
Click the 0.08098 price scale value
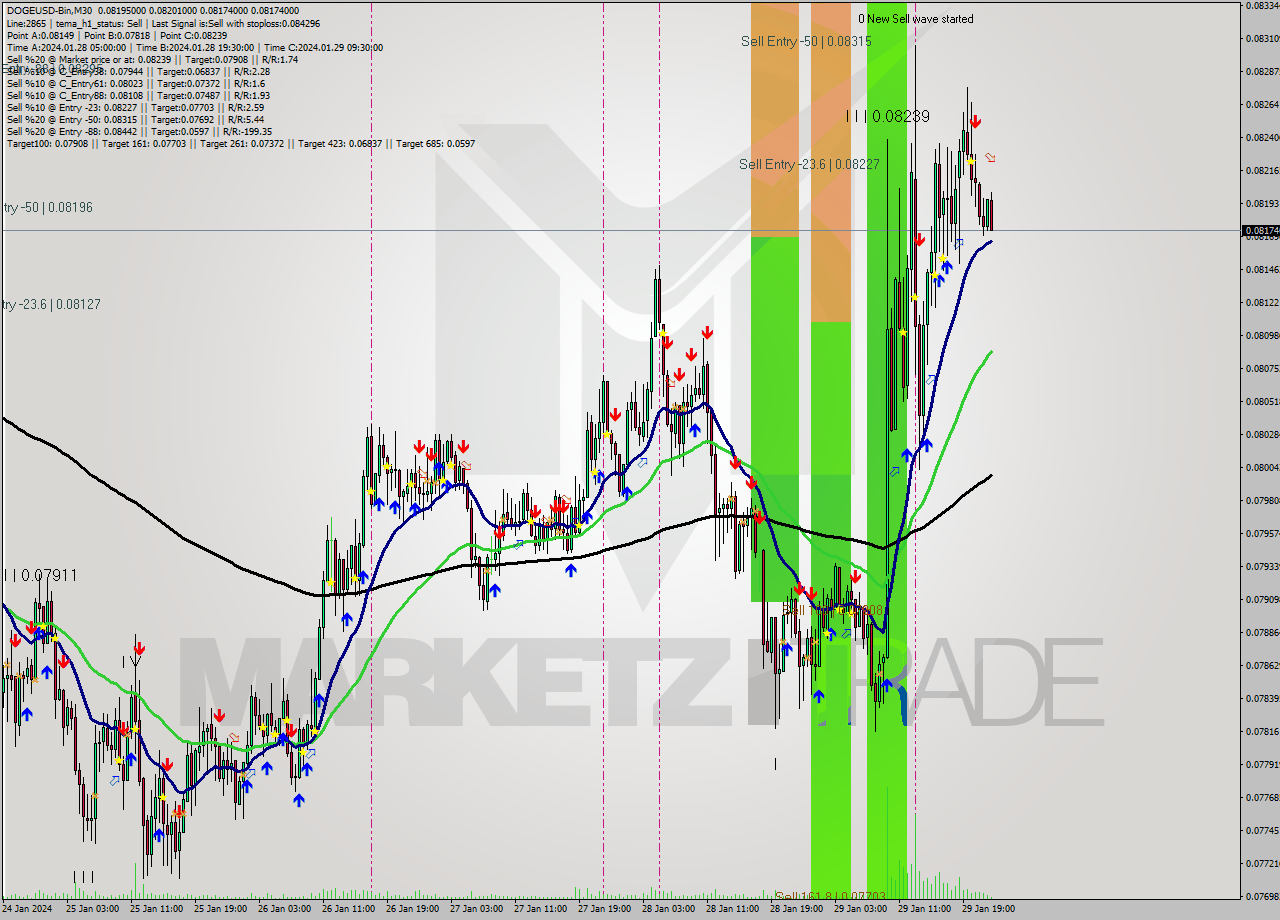point(1261,335)
